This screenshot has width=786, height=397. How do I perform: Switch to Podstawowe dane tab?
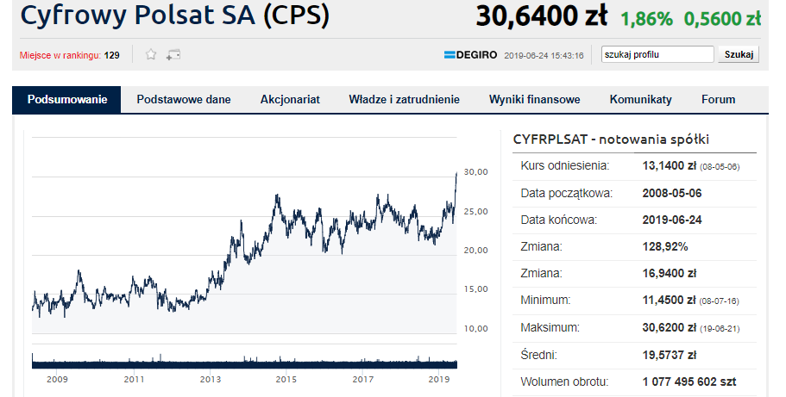(183, 99)
